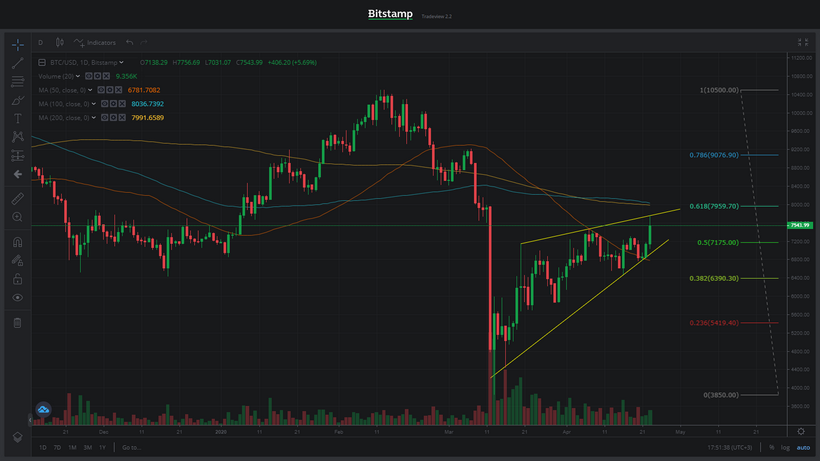
Task: Click the Go to... date link
Action: (x=130, y=446)
